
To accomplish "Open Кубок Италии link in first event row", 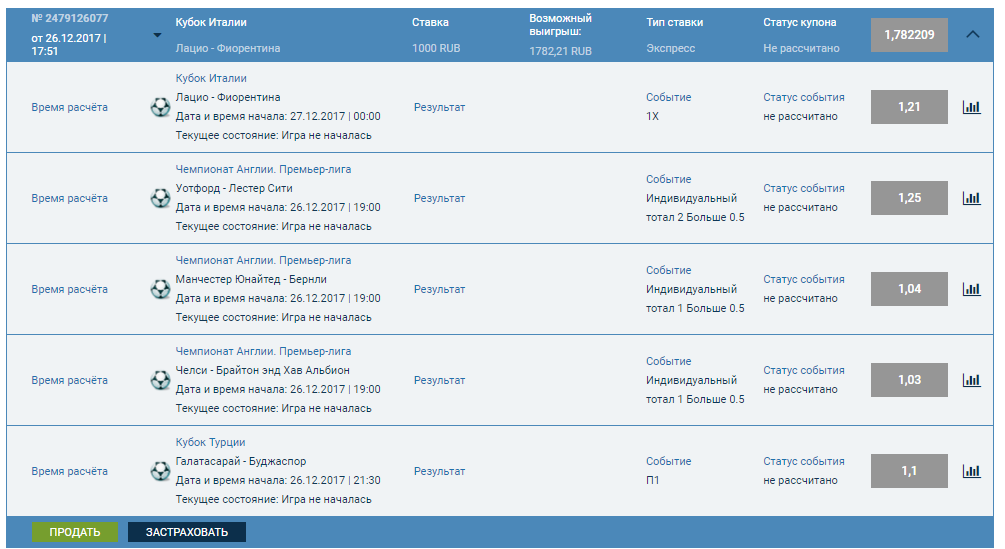I will coord(211,78).
